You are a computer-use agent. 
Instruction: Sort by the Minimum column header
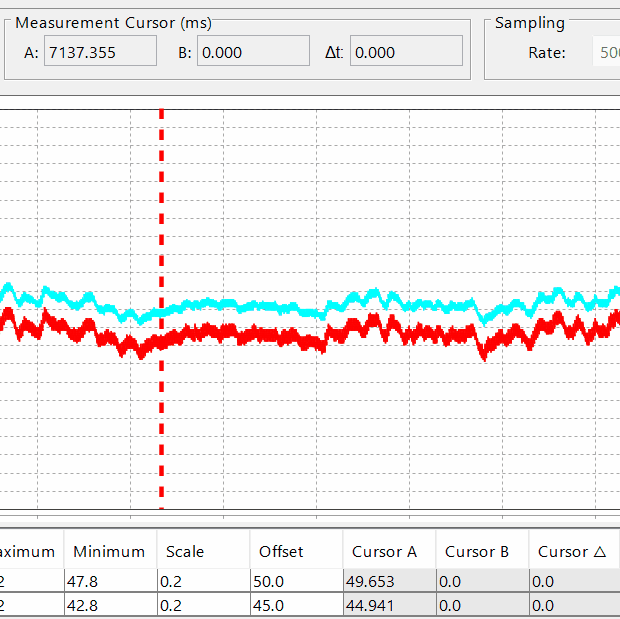[109, 551]
